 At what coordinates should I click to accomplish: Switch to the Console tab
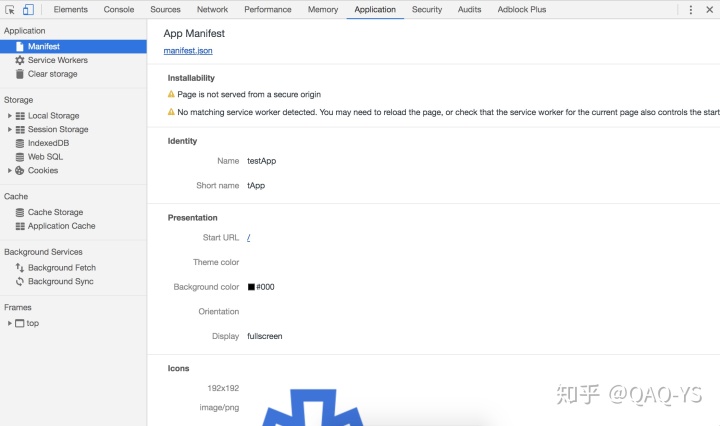tap(119, 9)
